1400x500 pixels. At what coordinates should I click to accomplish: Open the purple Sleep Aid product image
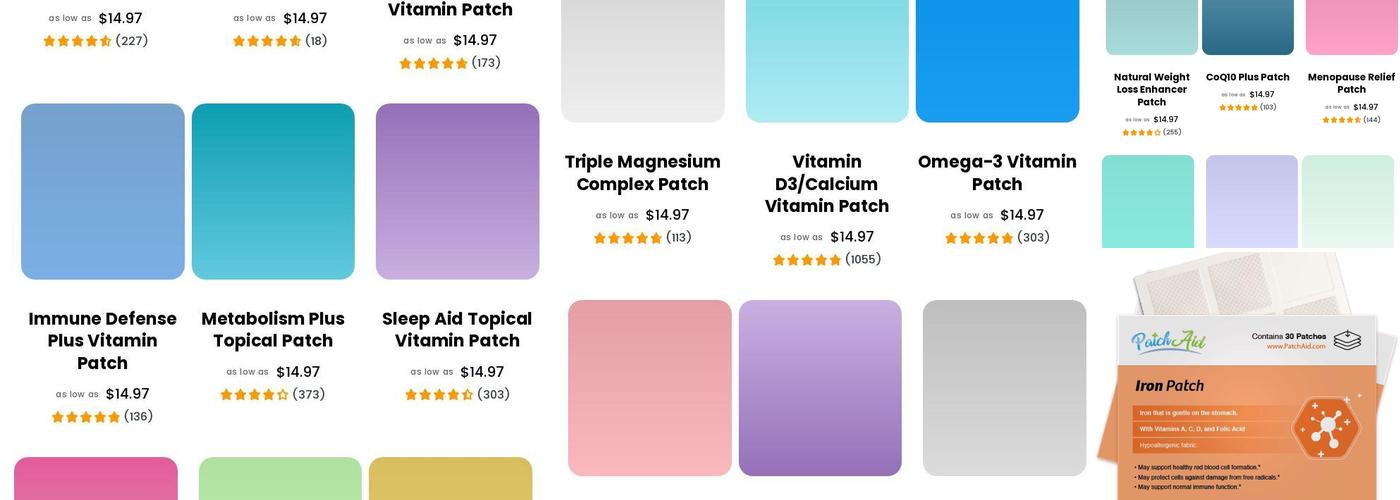(x=457, y=191)
